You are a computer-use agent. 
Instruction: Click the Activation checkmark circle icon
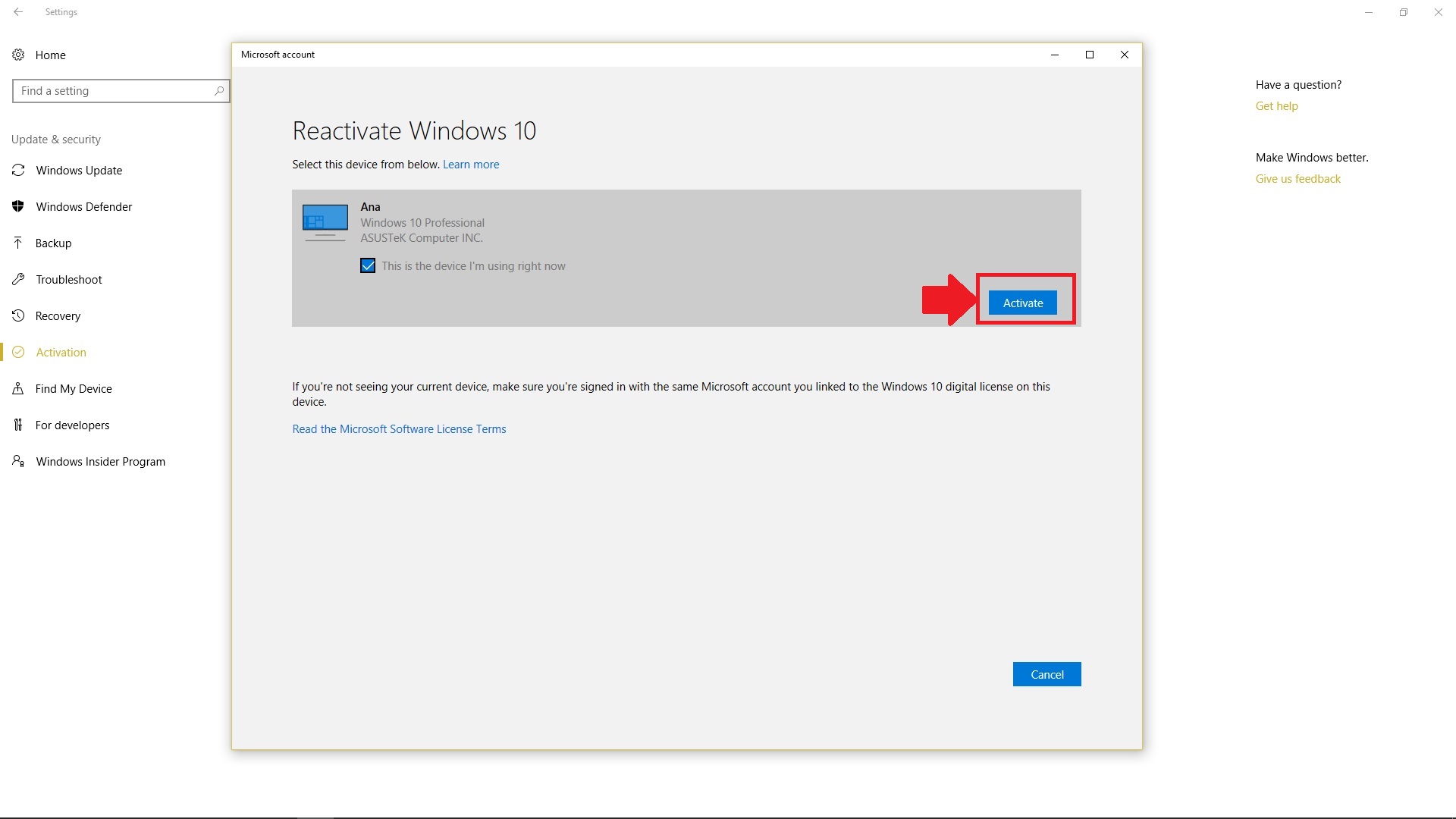(18, 352)
